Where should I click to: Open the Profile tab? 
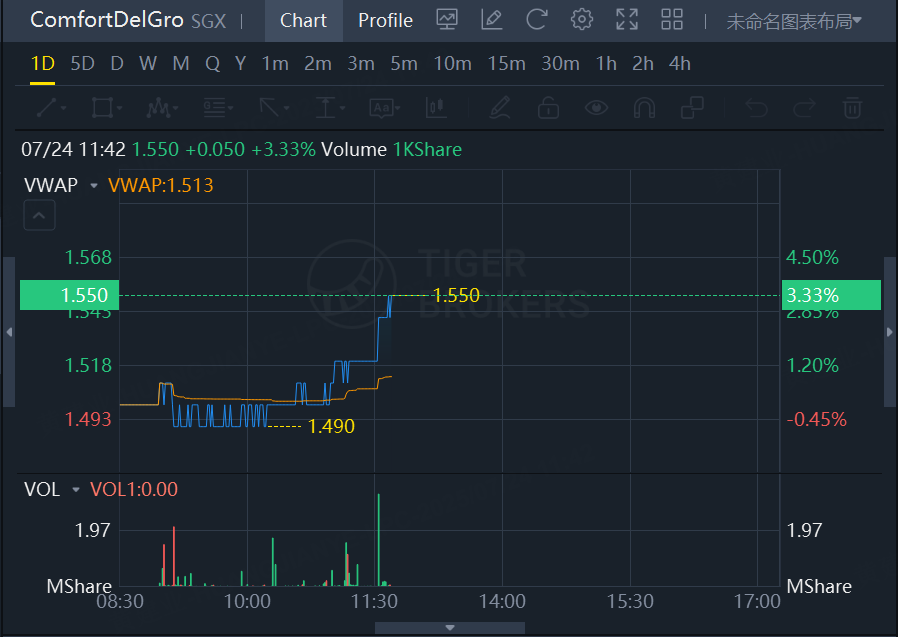coord(385,21)
